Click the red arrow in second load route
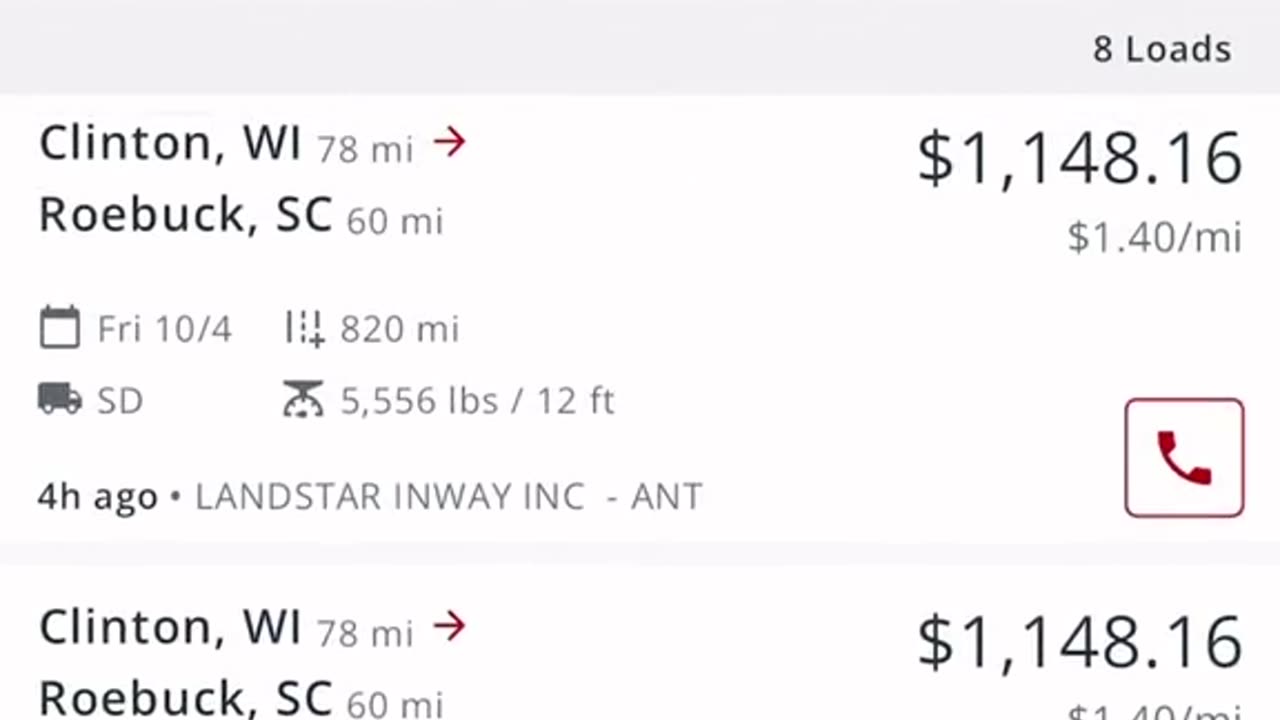1280x720 pixels. tap(450, 627)
